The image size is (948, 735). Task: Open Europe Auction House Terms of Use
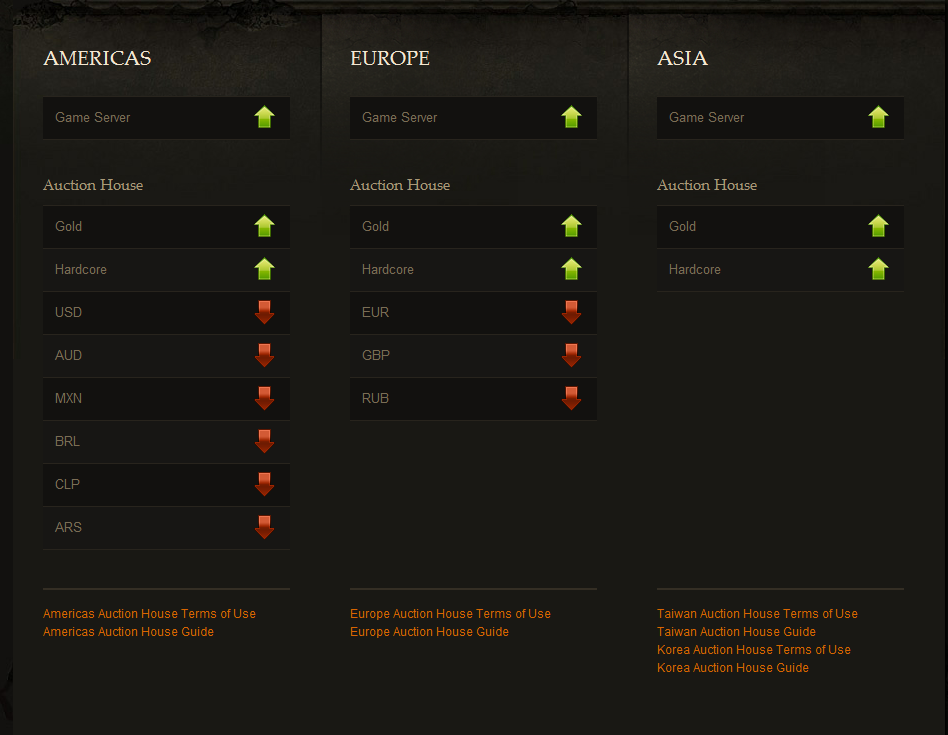pos(450,614)
